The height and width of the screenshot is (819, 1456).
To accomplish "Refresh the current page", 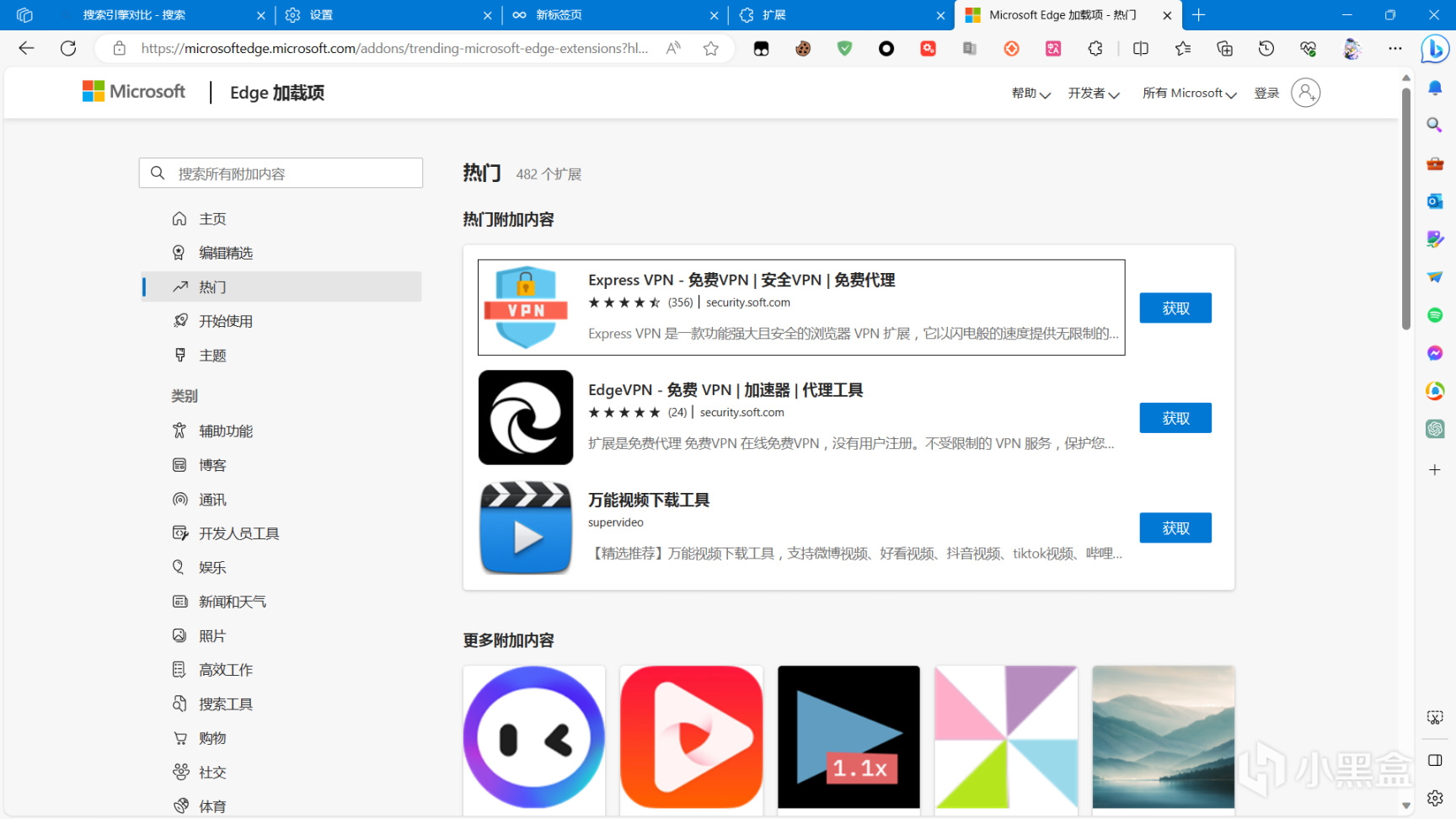I will [x=68, y=48].
